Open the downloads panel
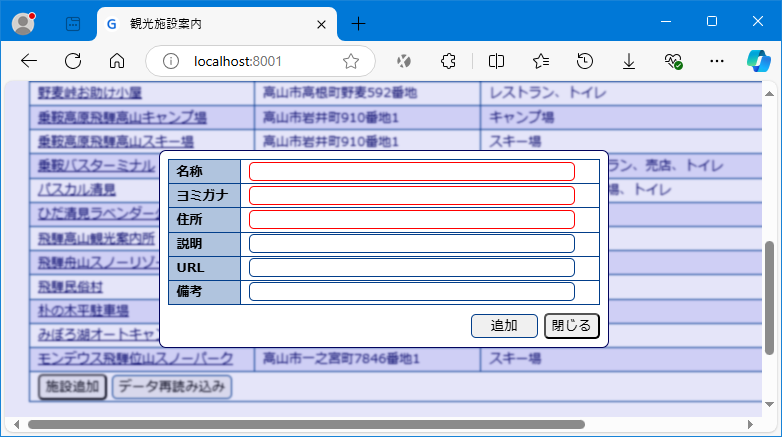 point(629,61)
